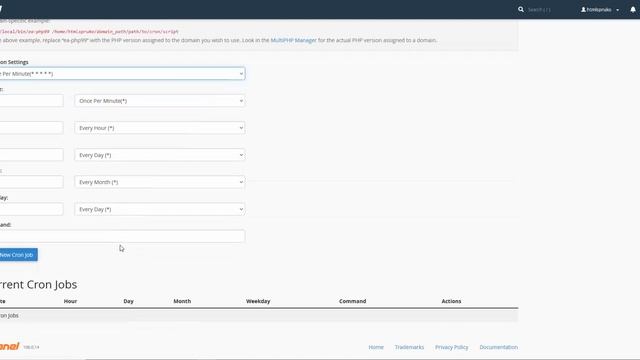
Task: Expand the Every Month (*) dropdown
Action: point(160,182)
